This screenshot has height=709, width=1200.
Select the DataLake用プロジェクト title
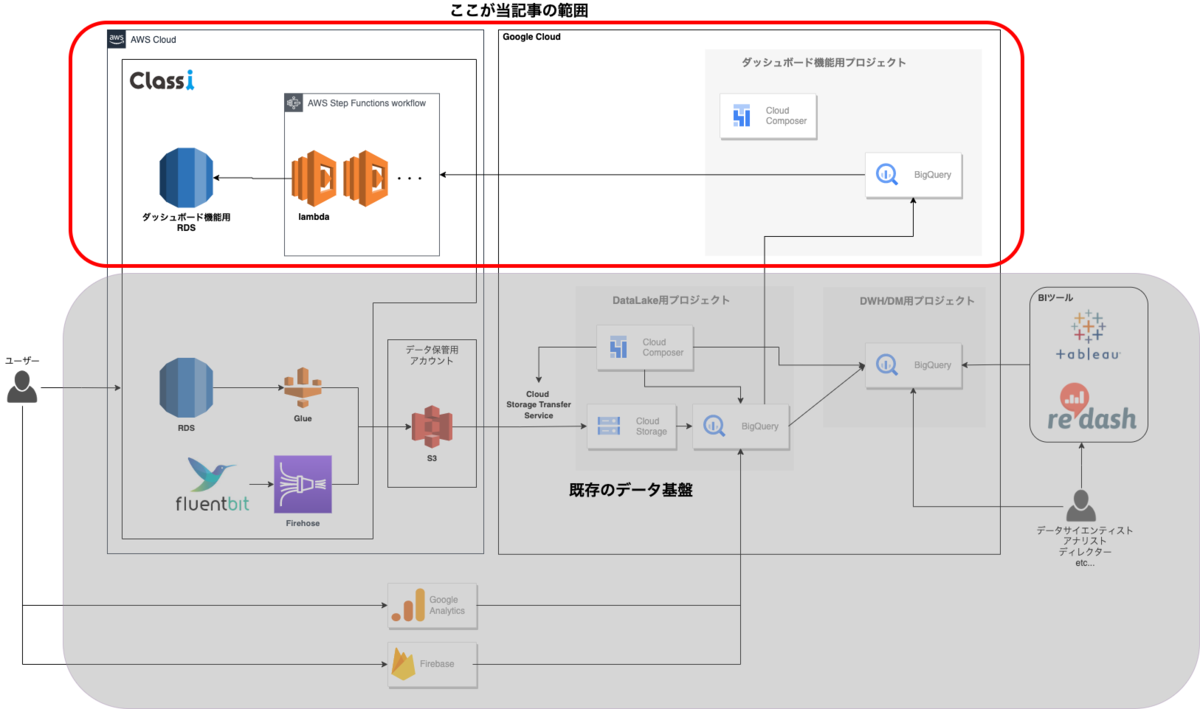coord(670,300)
